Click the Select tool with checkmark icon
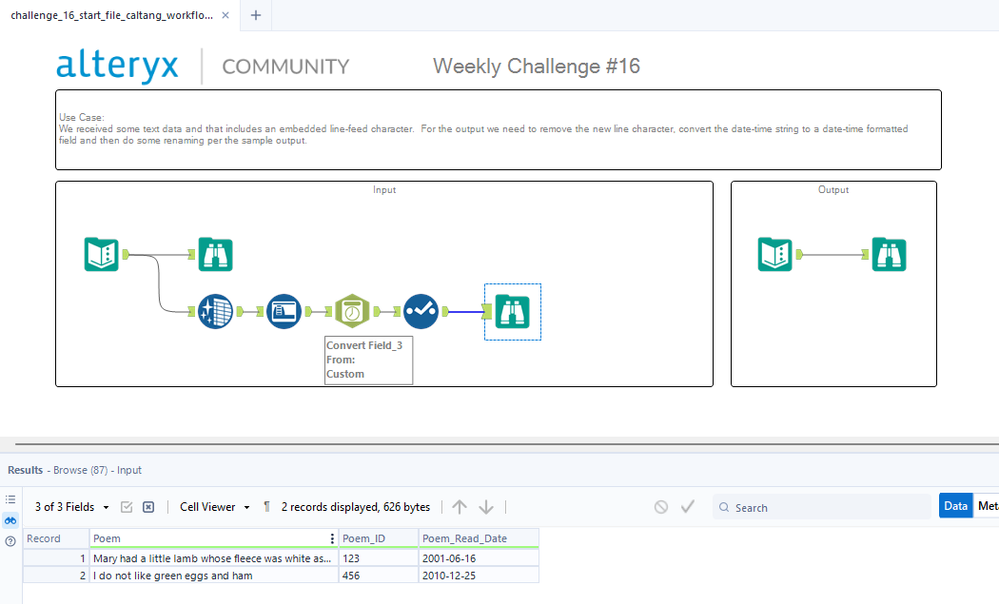The image size is (999, 604). tap(420, 312)
